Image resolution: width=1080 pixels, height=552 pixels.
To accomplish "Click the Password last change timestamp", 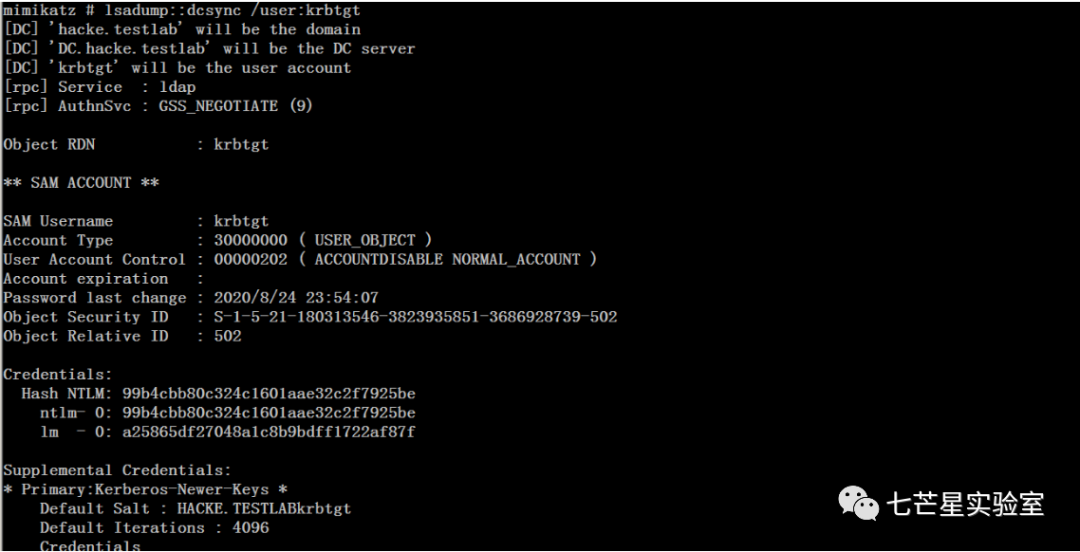I will [296, 298].
